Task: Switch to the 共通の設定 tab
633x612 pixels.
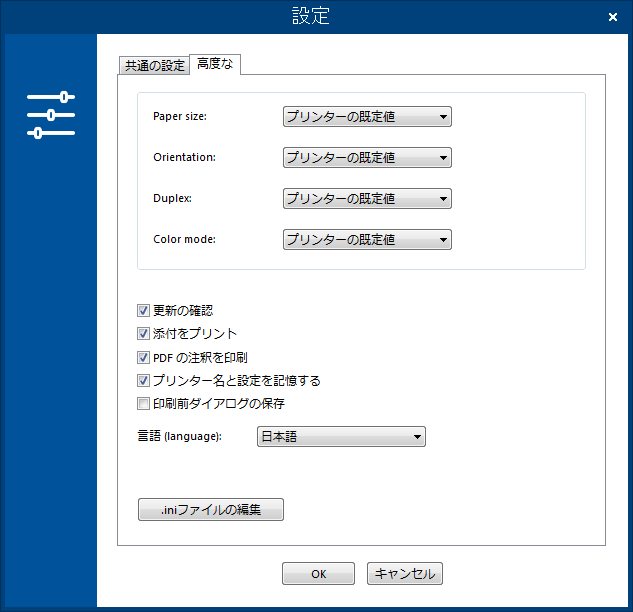Action: click(x=154, y=65)
